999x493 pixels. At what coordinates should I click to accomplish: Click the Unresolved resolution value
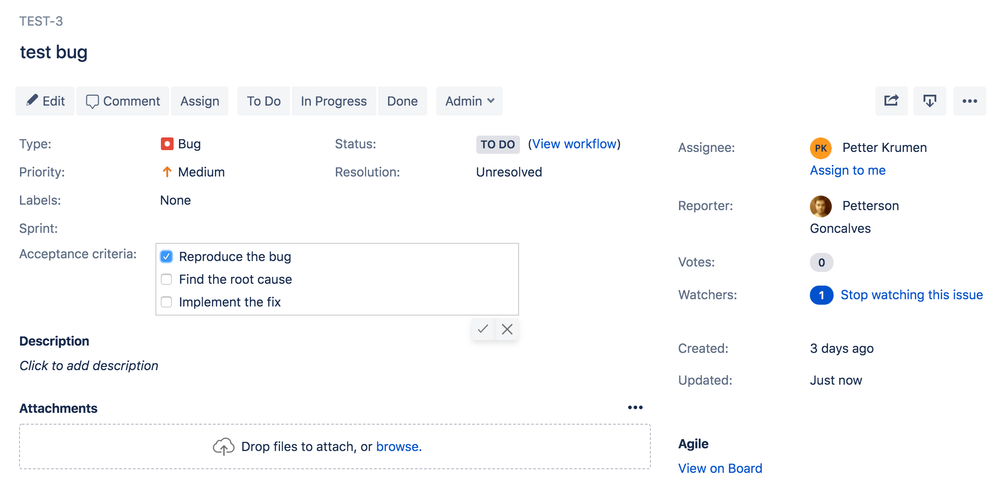click(509, 172)
